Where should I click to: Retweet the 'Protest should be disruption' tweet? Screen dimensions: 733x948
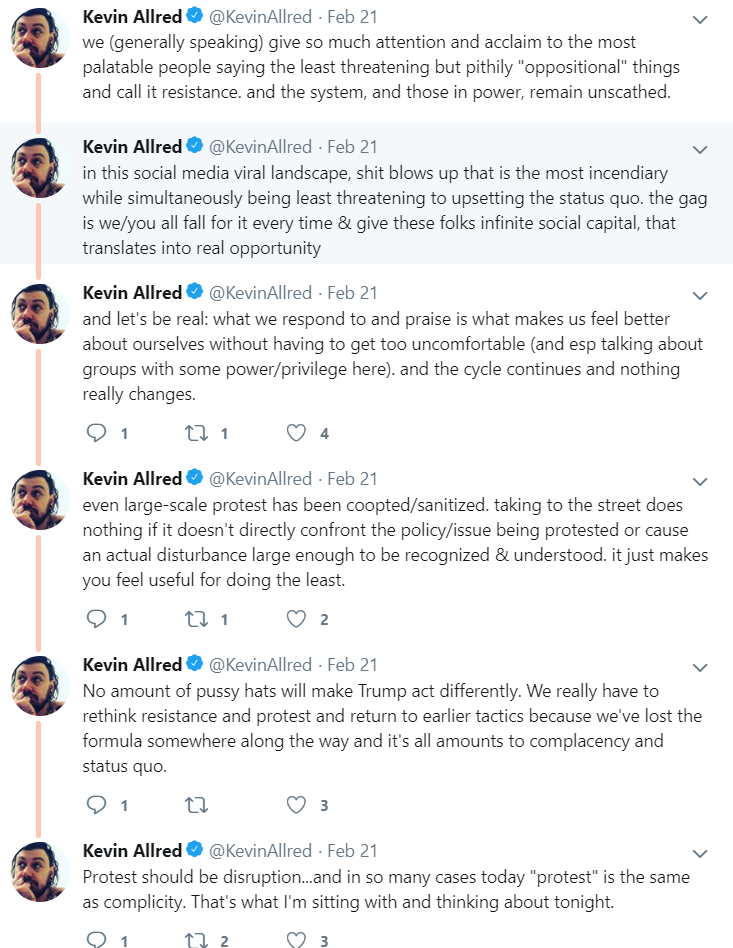click(x=197, y=940)
